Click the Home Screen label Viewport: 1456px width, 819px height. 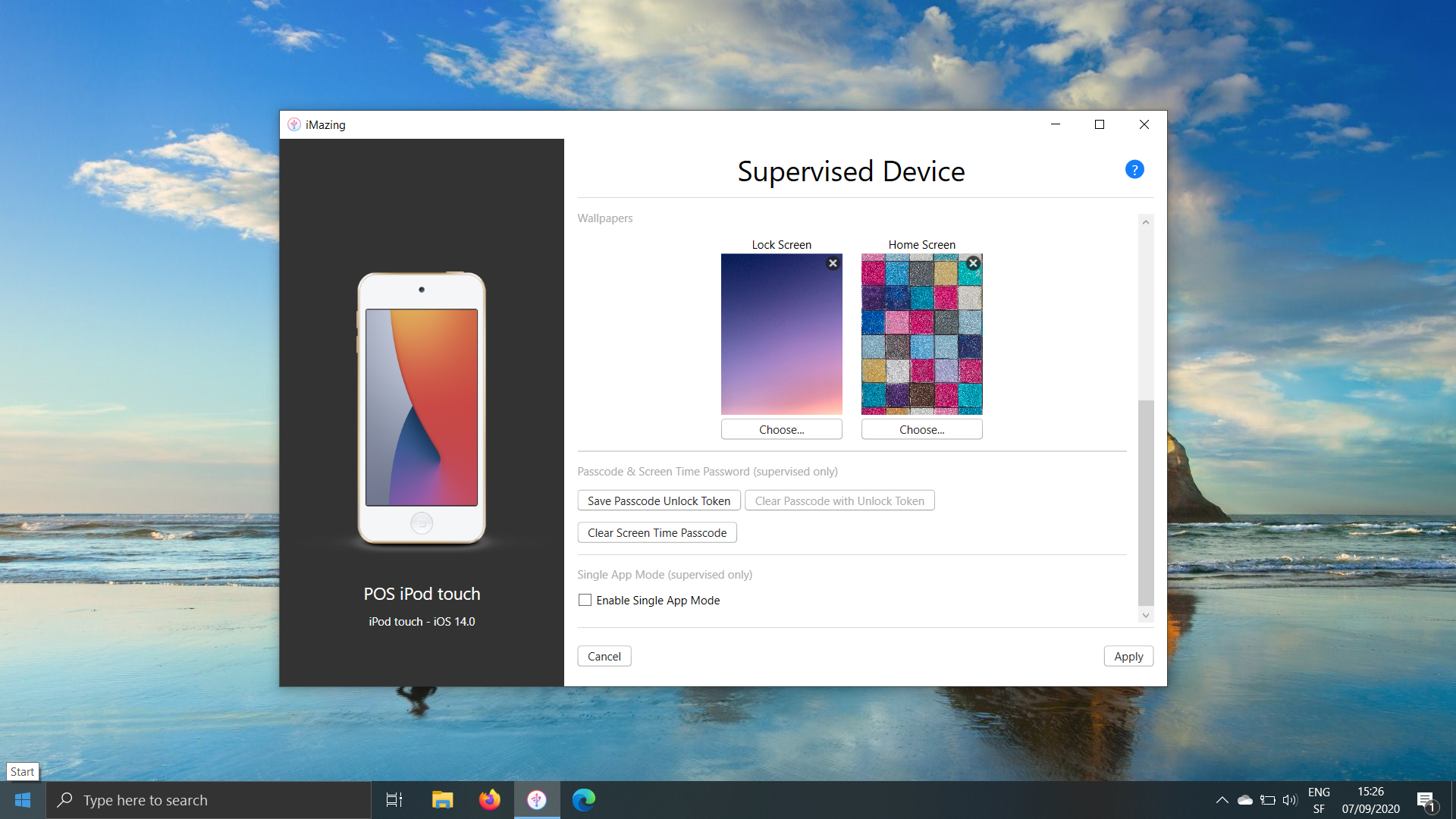(921, 244)
